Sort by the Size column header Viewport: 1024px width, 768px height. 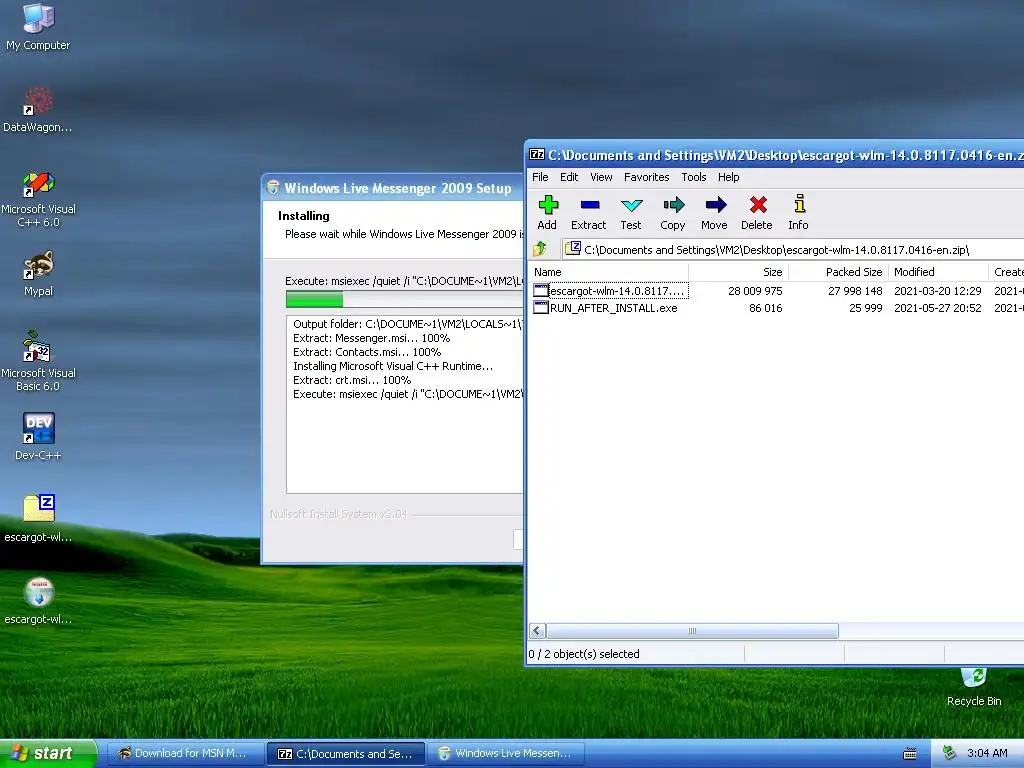[x=738, y=272]
